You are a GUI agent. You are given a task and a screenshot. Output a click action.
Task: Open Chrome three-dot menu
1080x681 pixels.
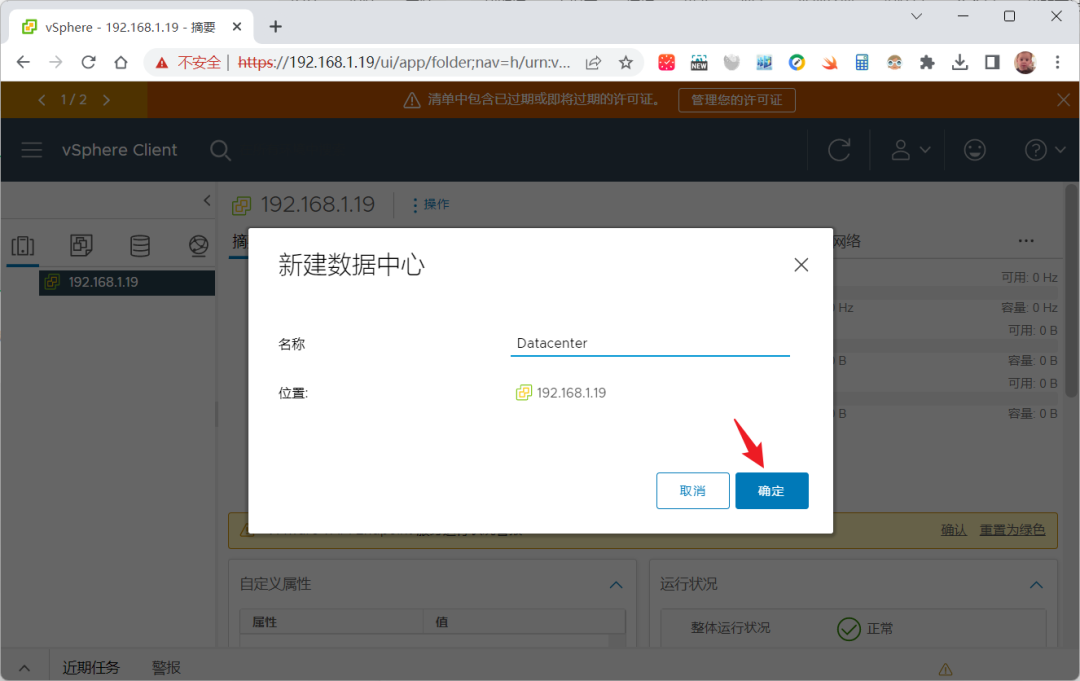pos(1057,63)
